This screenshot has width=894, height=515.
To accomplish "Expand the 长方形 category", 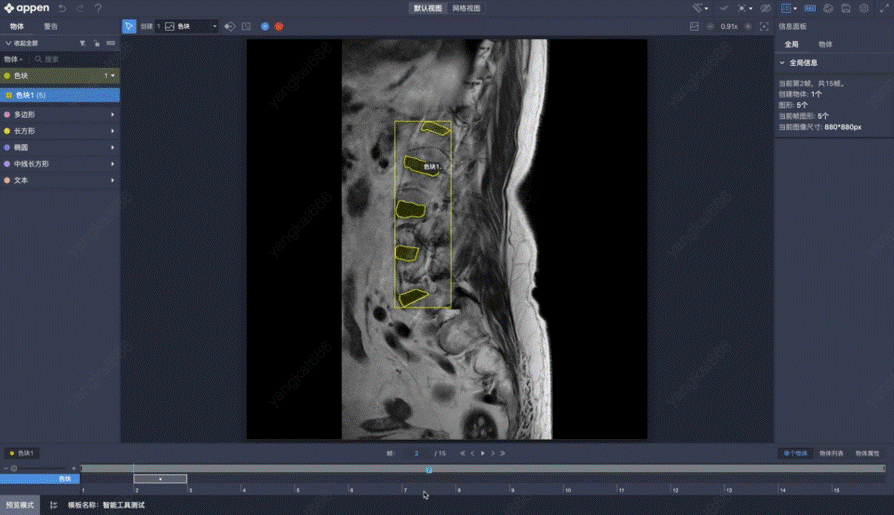I will click(112, 131).
